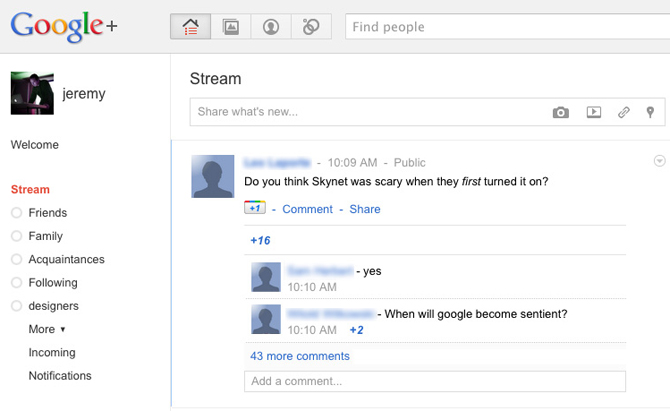Click the 'Do you think Skynet' post text
Image resolution: width=670 pixels, height=411 pixels.
click(x=396, y=182)
